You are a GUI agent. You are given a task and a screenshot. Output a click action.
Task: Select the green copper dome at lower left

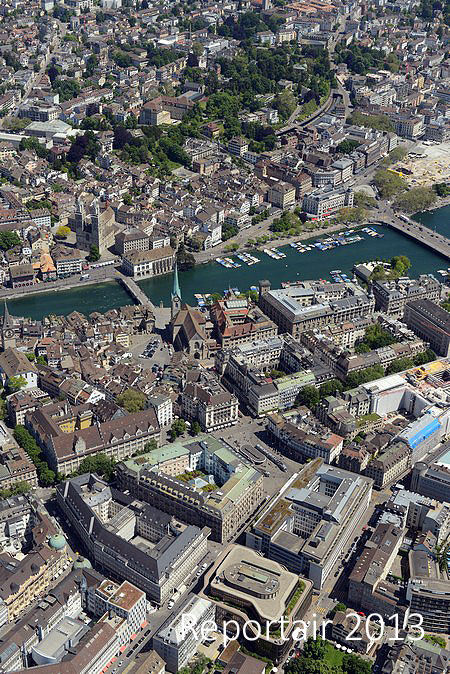[57, 542]
